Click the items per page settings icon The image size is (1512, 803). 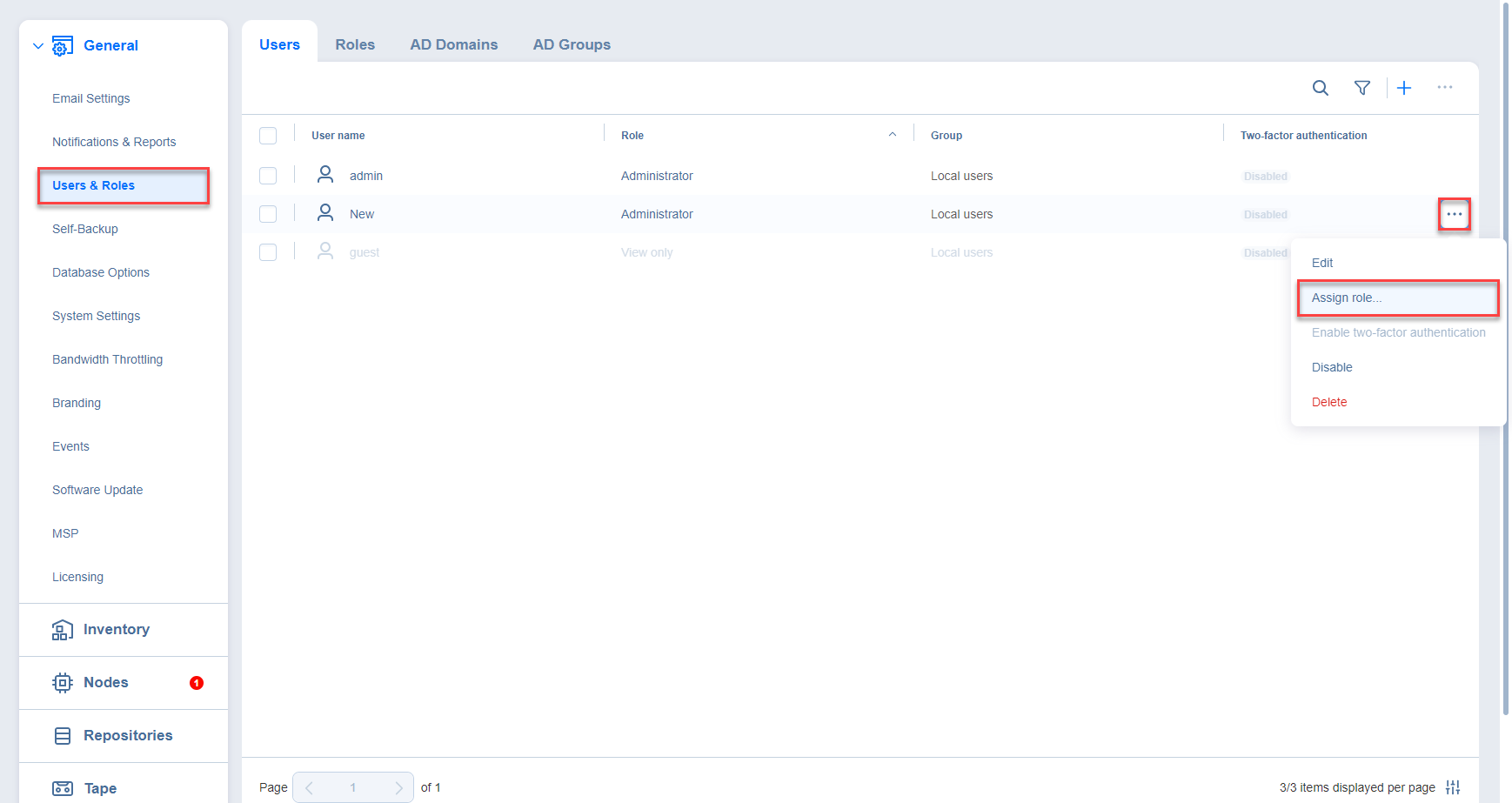click(1453, 787)
